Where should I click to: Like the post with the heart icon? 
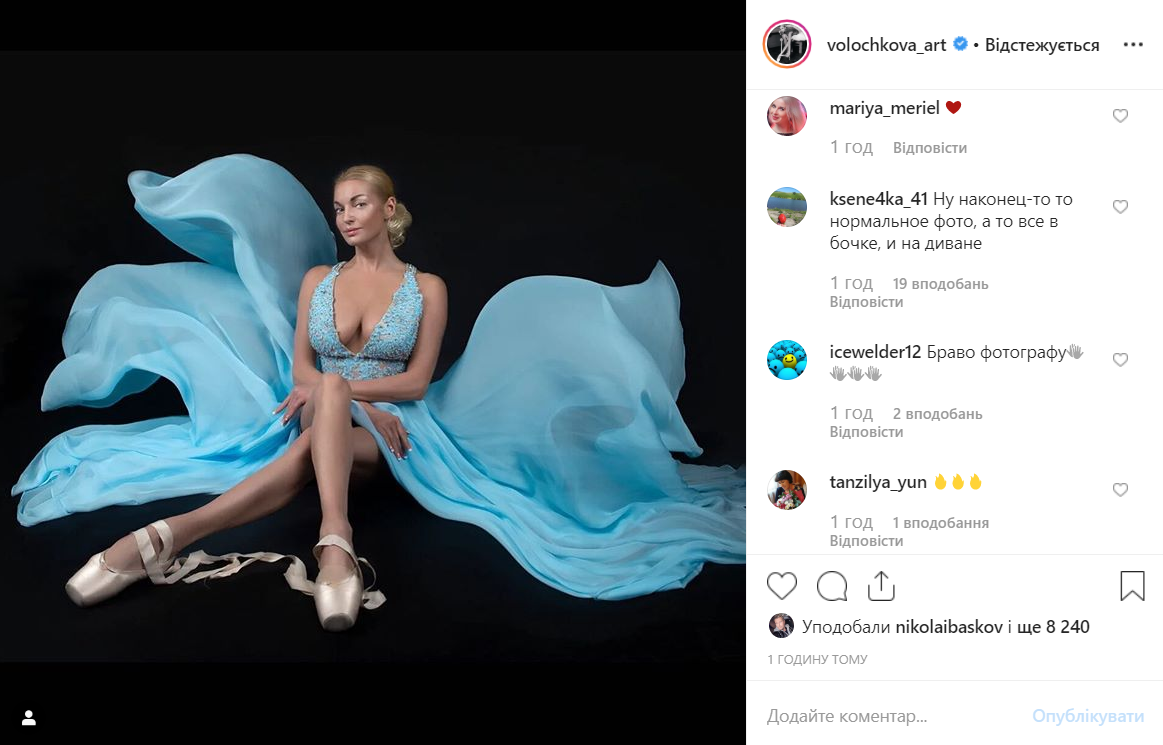pos(782,586)
